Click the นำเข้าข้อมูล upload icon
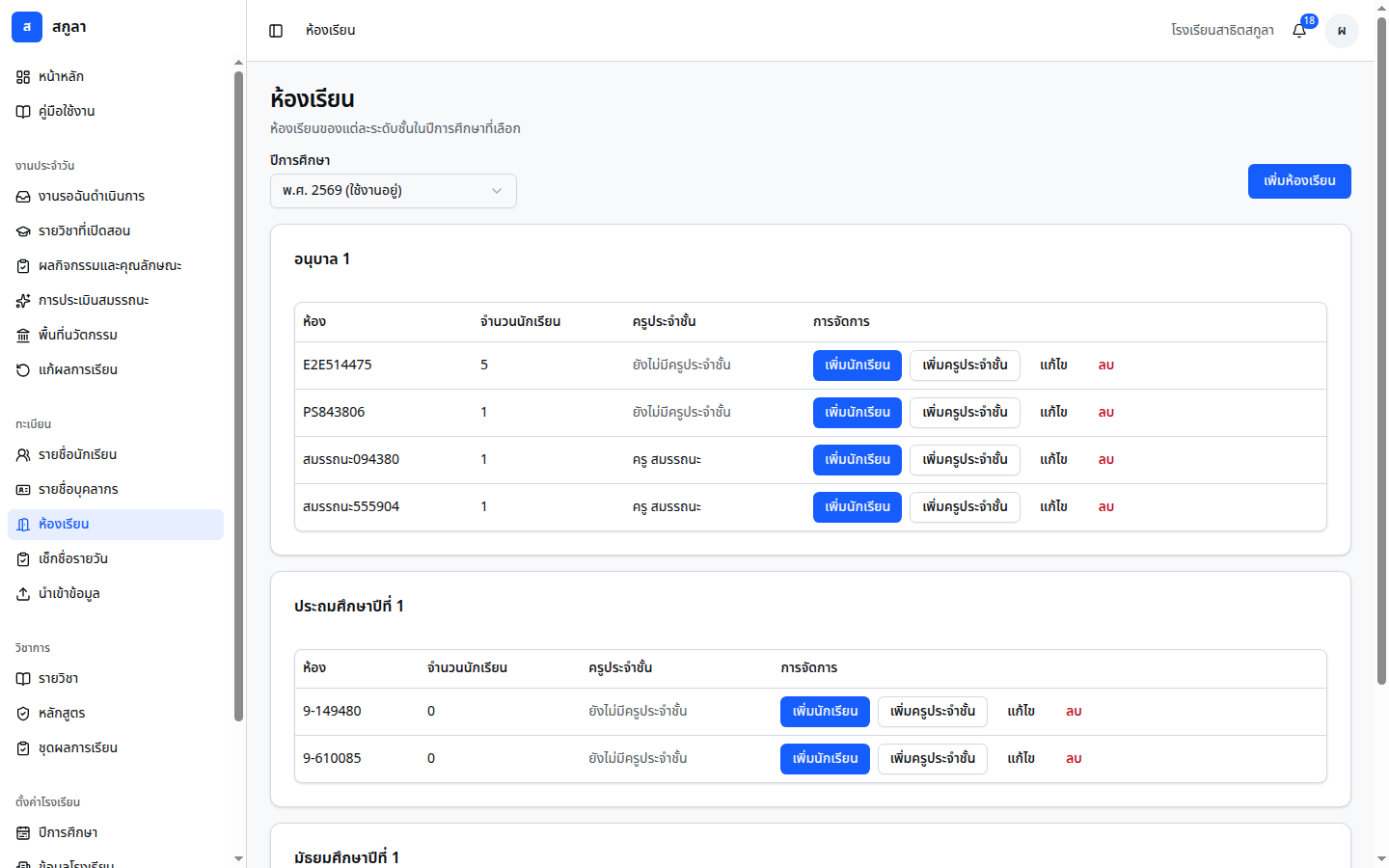The image size is (1389, 868). point(23,594)
